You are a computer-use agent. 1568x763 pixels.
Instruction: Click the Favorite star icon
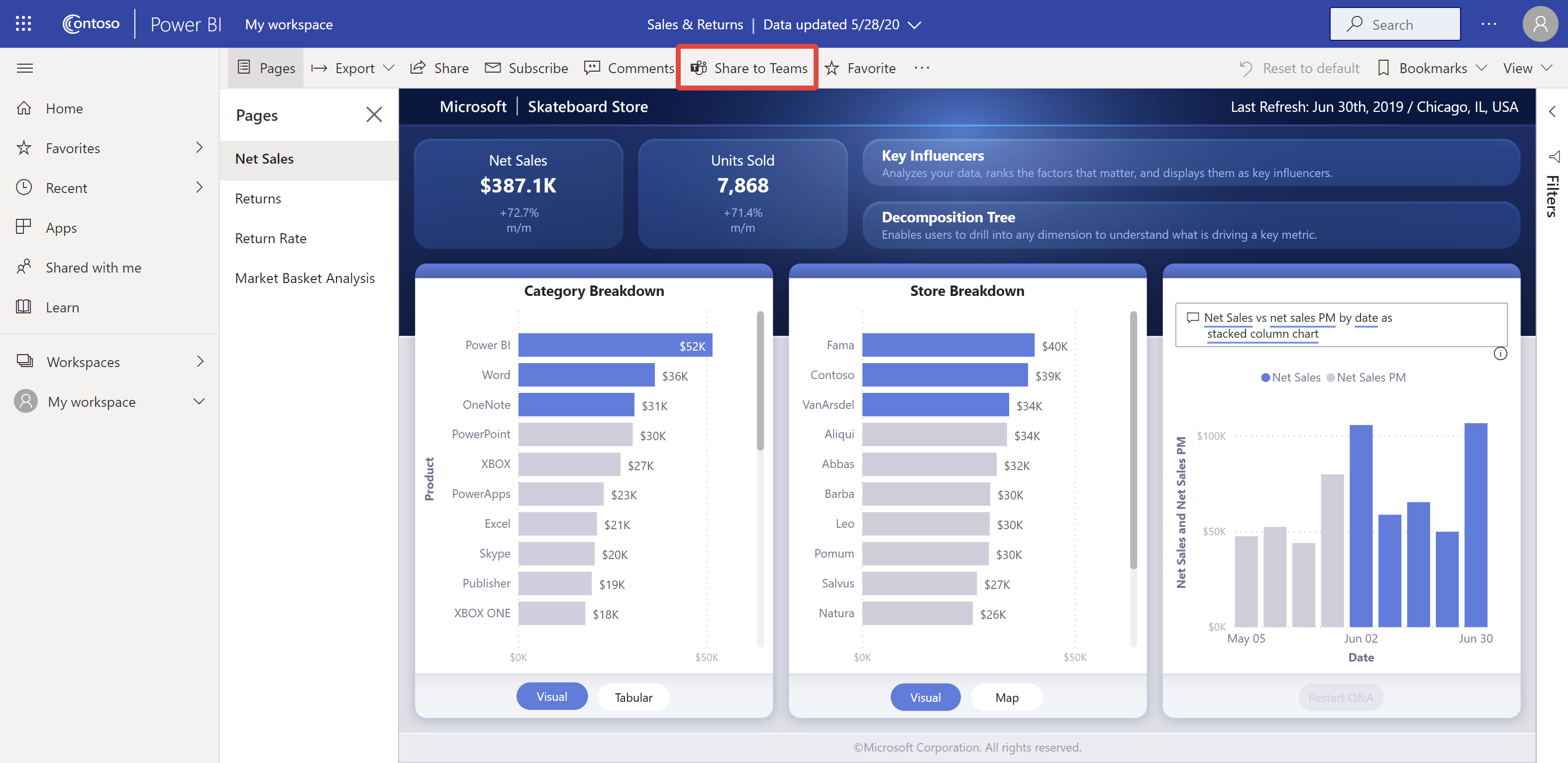click(834, 67)
